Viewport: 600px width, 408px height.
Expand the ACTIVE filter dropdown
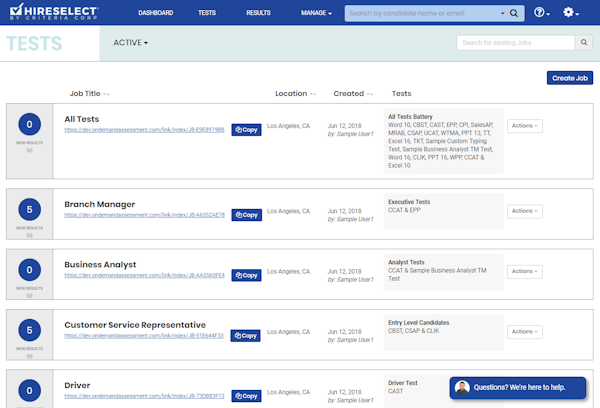click(x=130, y=44)
